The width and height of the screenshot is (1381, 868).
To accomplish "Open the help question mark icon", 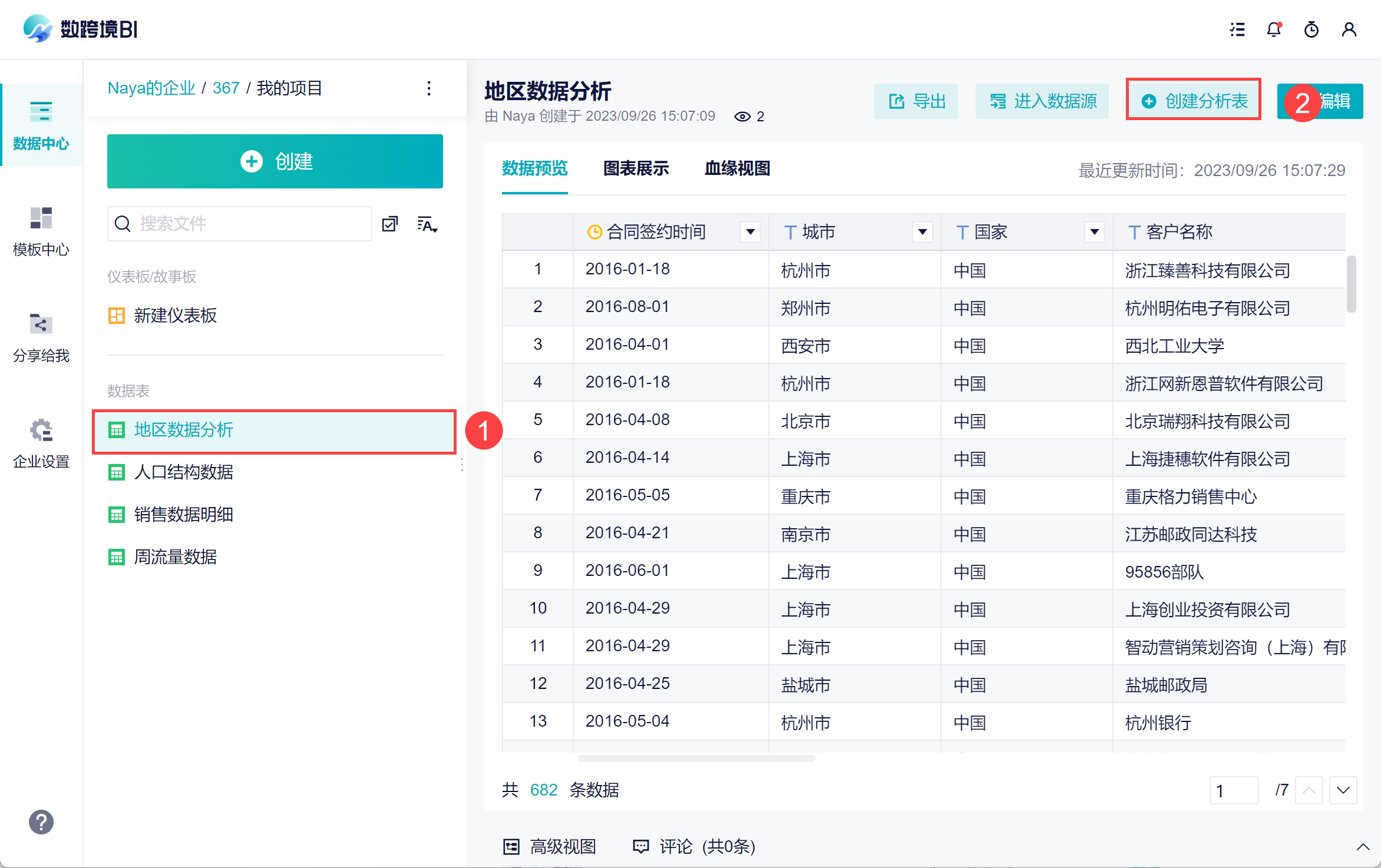I will (x=41, y=822).
